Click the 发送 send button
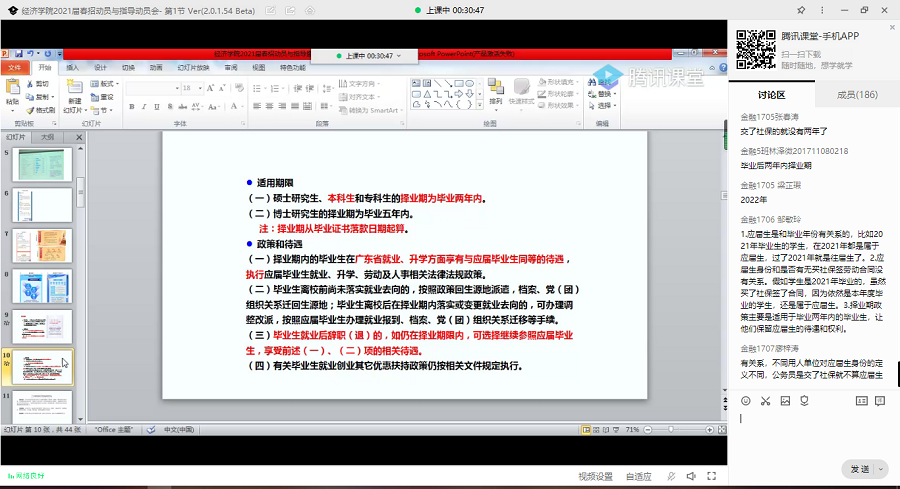Image resolution: width=900 pixels, height=489 pixels. 859,469
